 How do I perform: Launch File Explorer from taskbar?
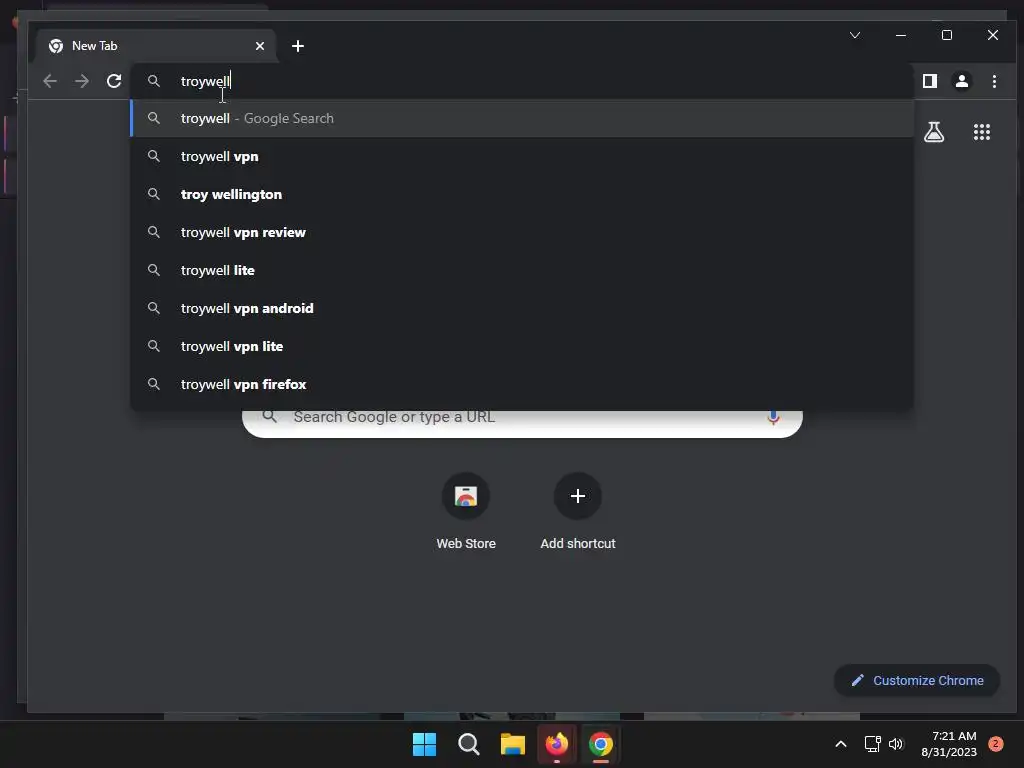[513, 744]
